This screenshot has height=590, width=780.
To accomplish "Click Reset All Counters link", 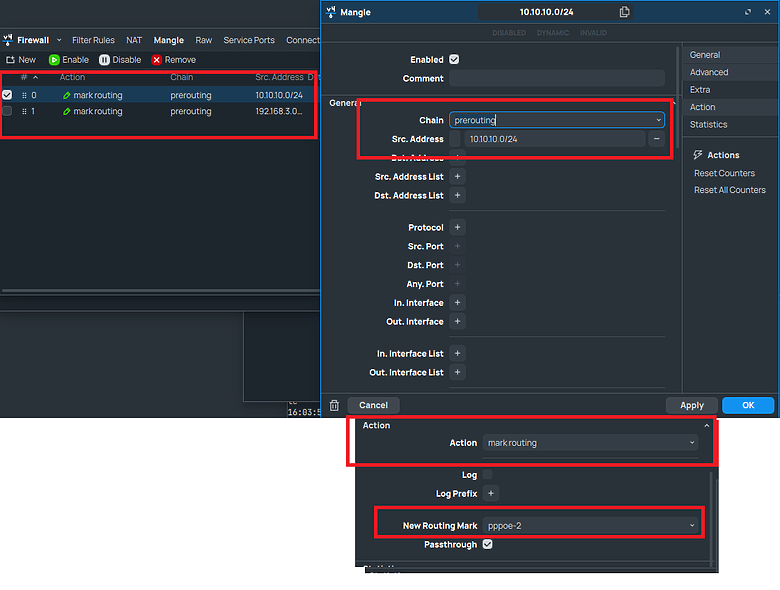I will coord(730,190).
